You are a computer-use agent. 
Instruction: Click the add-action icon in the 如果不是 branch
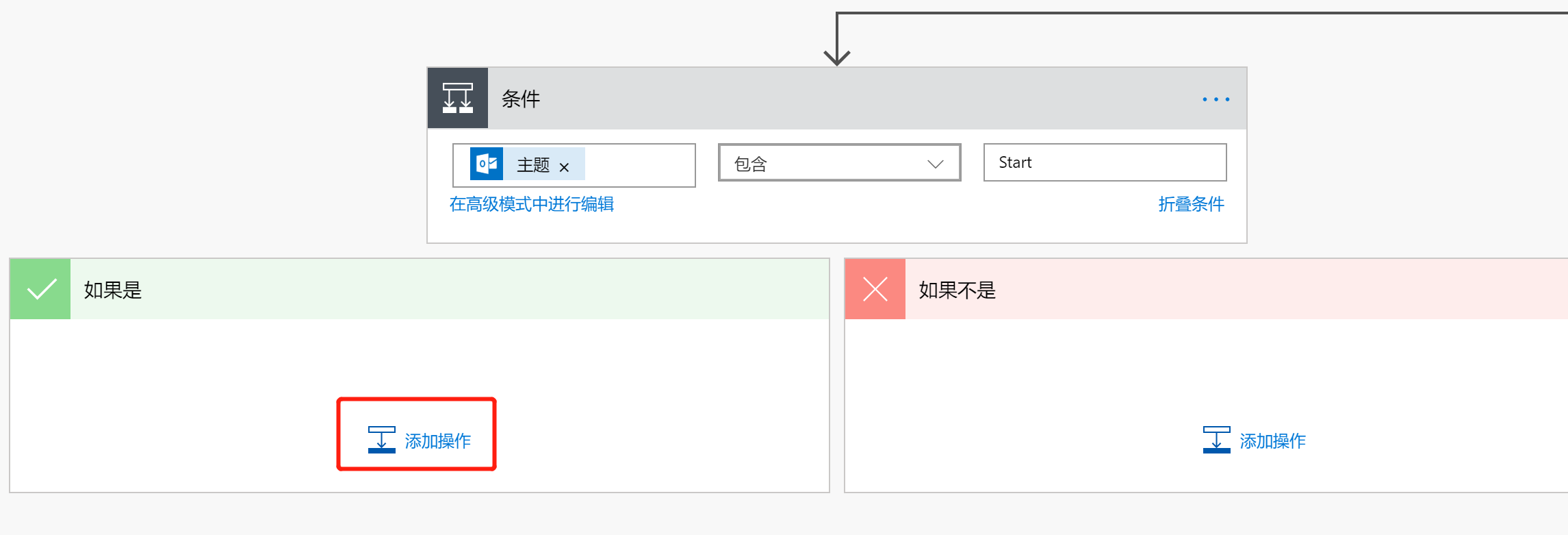[x=1217, y=440]
